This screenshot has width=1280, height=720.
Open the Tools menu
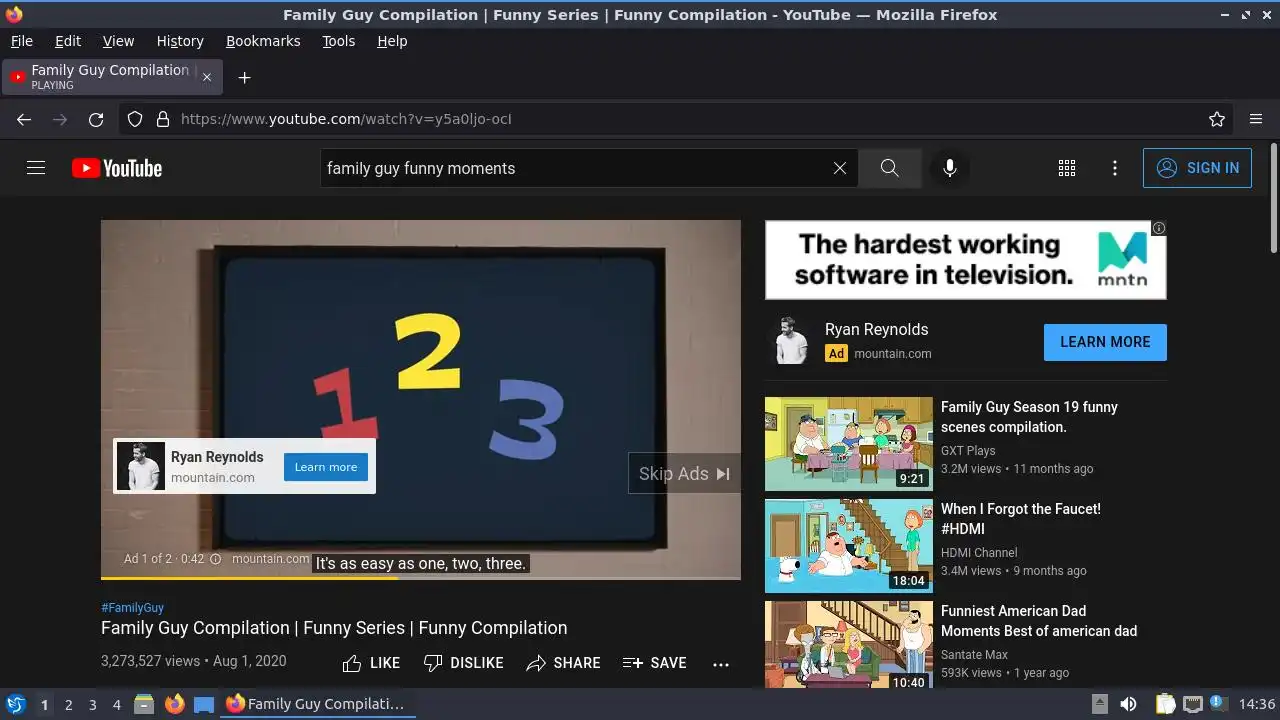click(339, 41)
